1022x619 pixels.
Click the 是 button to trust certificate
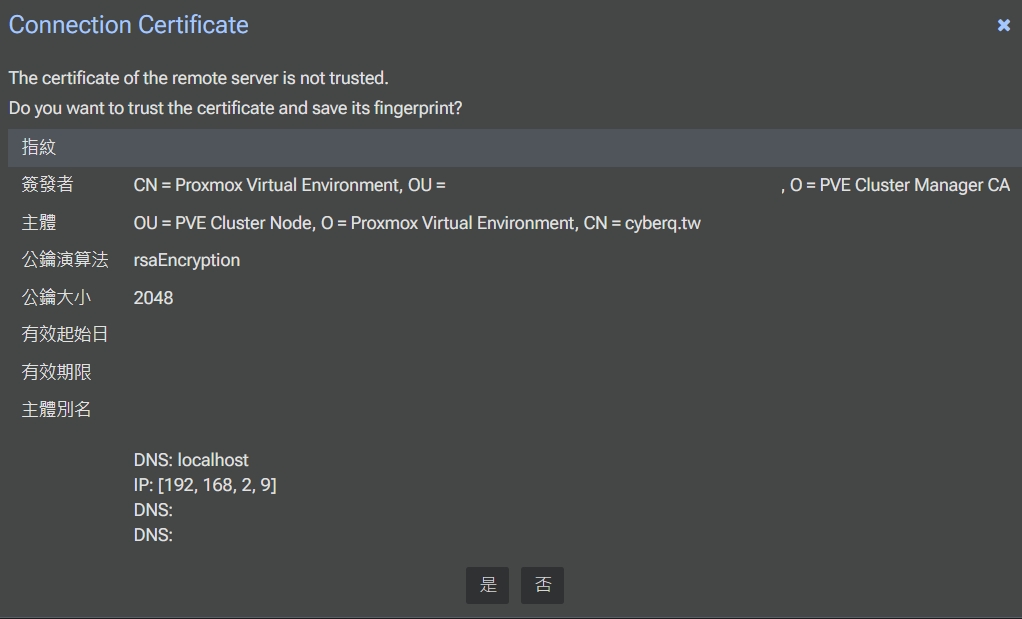487,585
